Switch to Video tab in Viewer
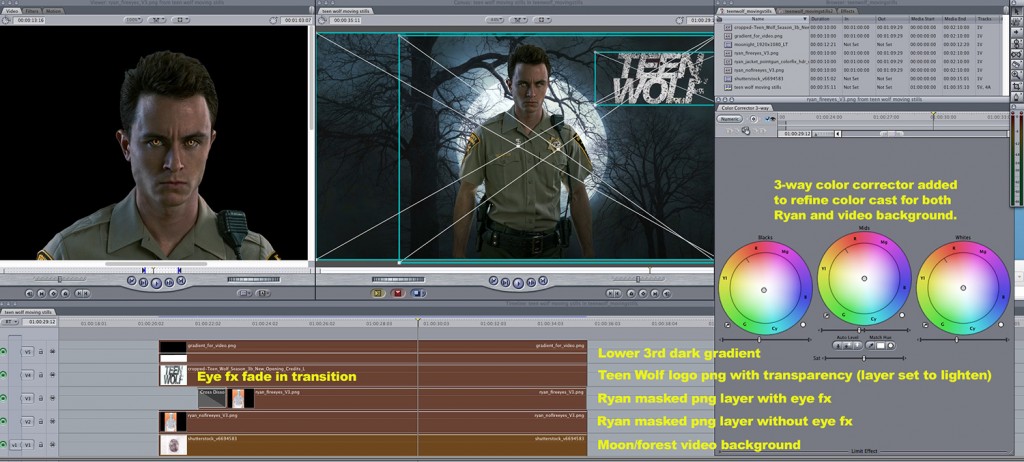The height and width of the screenshot is (462, 1024). click(x=11, y=12)
